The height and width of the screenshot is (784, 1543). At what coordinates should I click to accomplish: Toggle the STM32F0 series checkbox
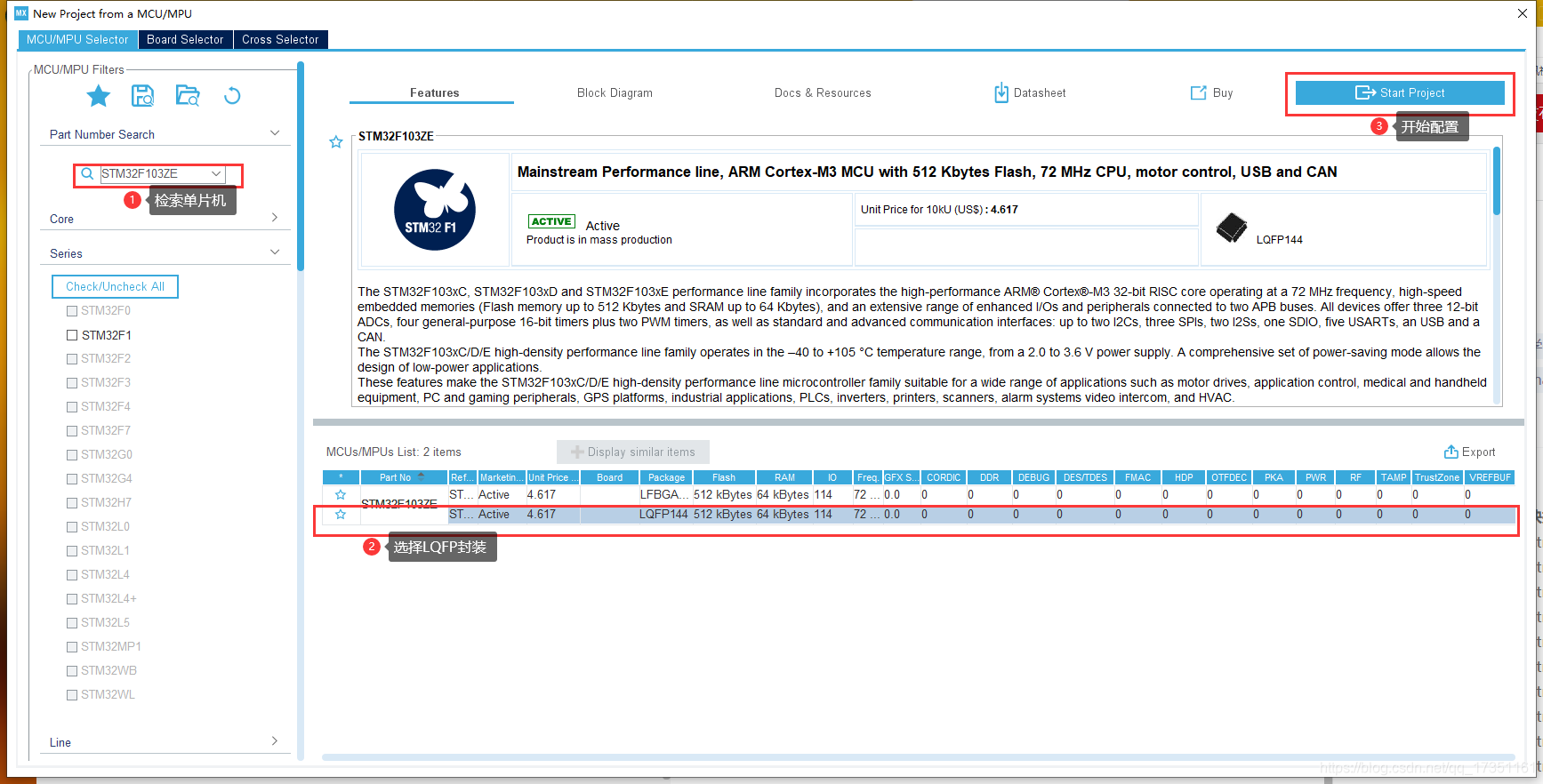[x=72, y=311]
